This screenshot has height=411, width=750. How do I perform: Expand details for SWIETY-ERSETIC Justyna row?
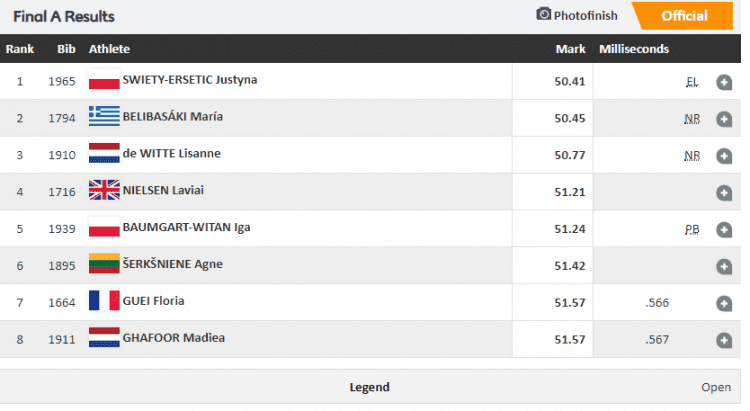pyautogui.click(x=724, y=82)
